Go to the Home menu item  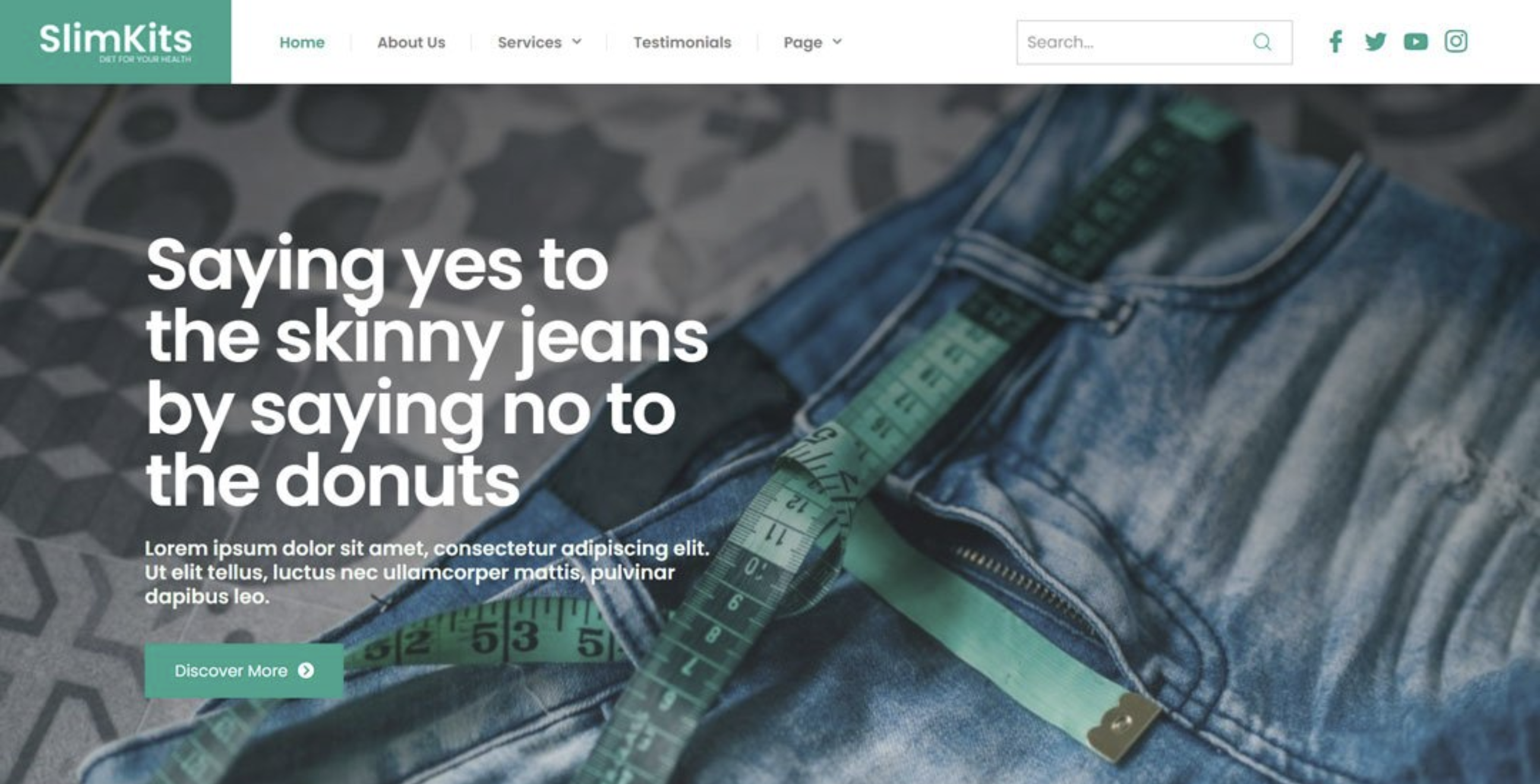302,42
